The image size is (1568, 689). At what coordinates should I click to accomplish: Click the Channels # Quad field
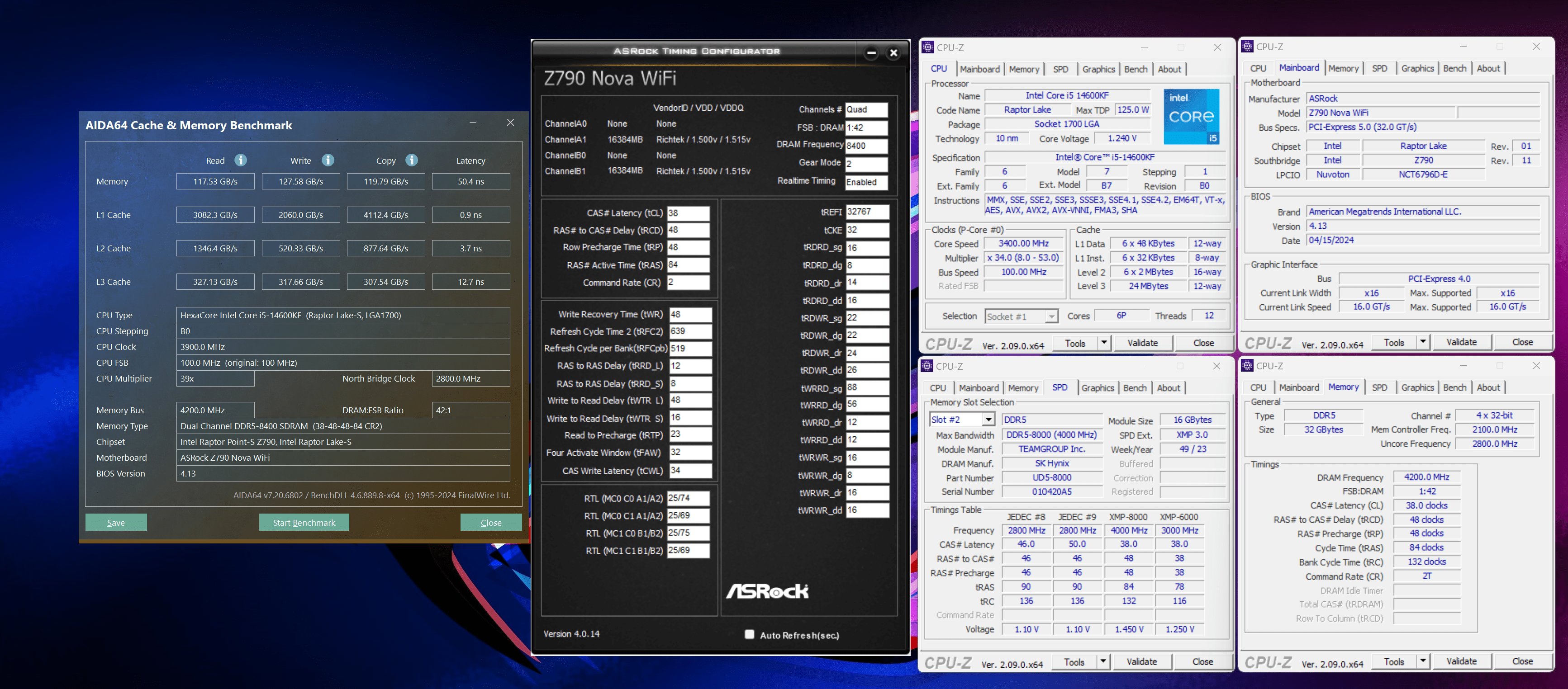[x=866, y=109]
